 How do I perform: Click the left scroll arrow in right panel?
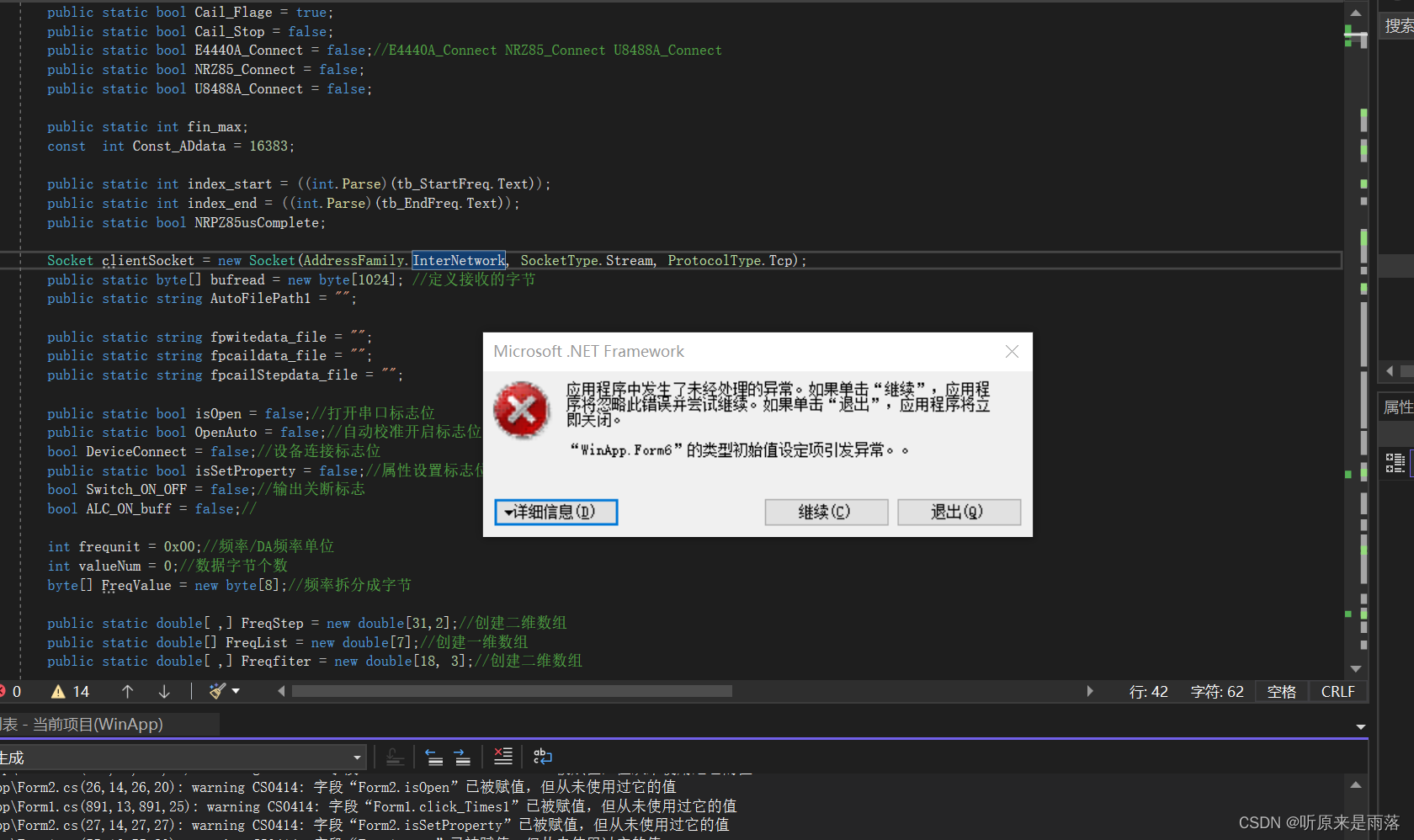tap(1390, 371)
